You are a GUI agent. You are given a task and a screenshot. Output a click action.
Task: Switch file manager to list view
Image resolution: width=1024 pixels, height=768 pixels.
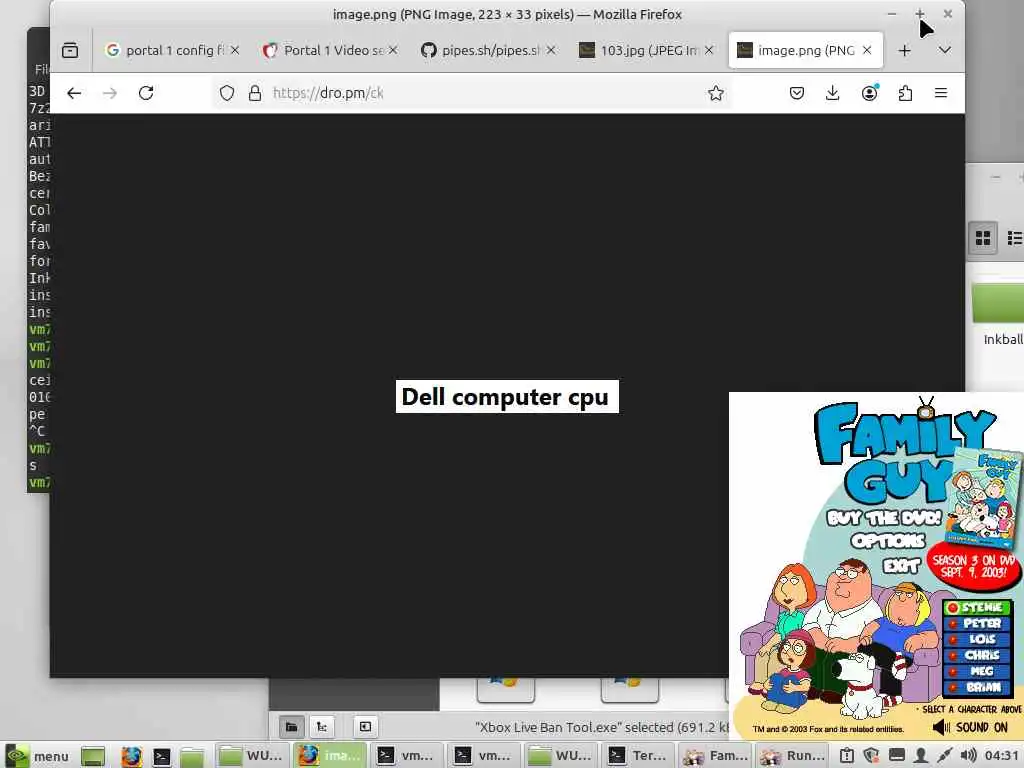[x=1014, y=238]
